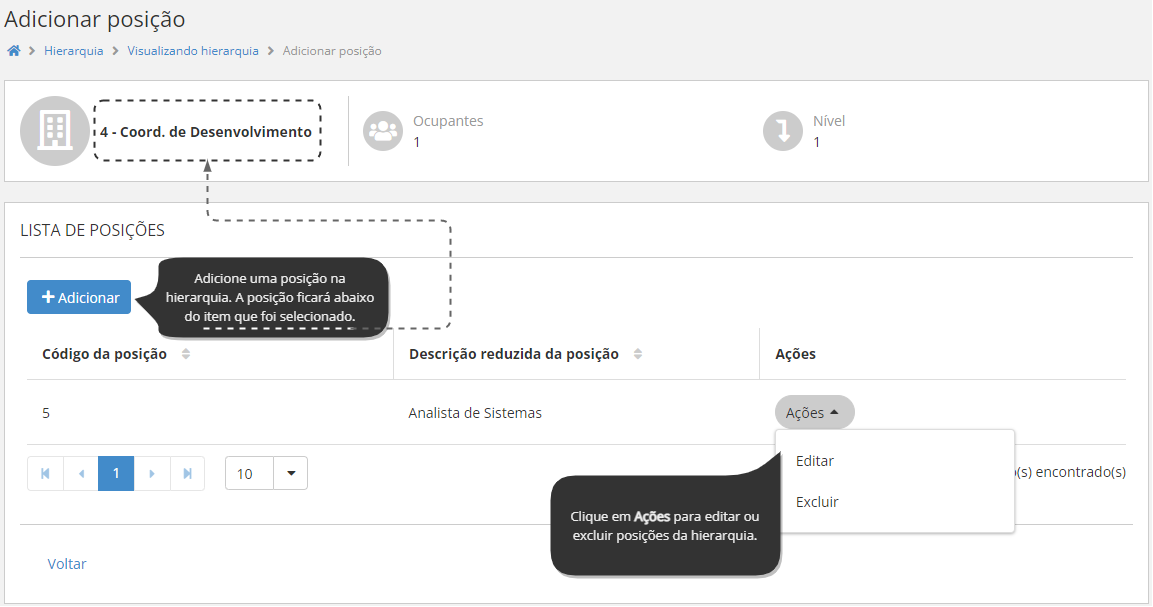The height and width of the screenshot is (607, 1153).
Task: Go to the next page of results
Action: pos(152,472)
